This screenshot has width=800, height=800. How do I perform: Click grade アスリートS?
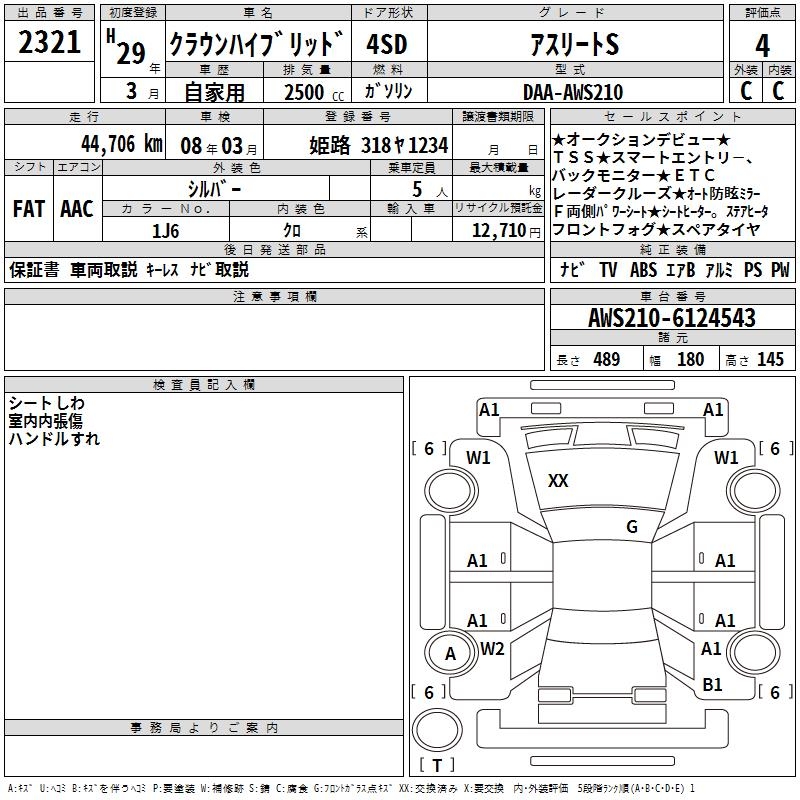click(575, 43)
